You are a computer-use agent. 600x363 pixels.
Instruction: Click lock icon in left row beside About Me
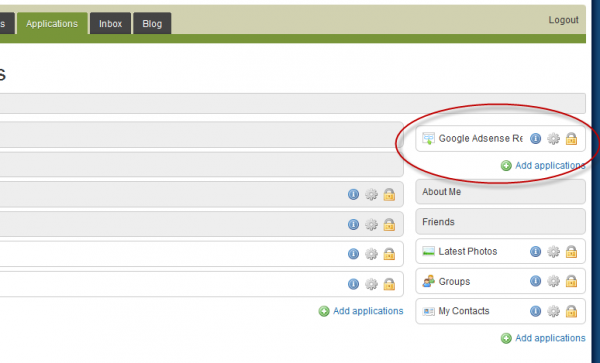click(389, 195)
